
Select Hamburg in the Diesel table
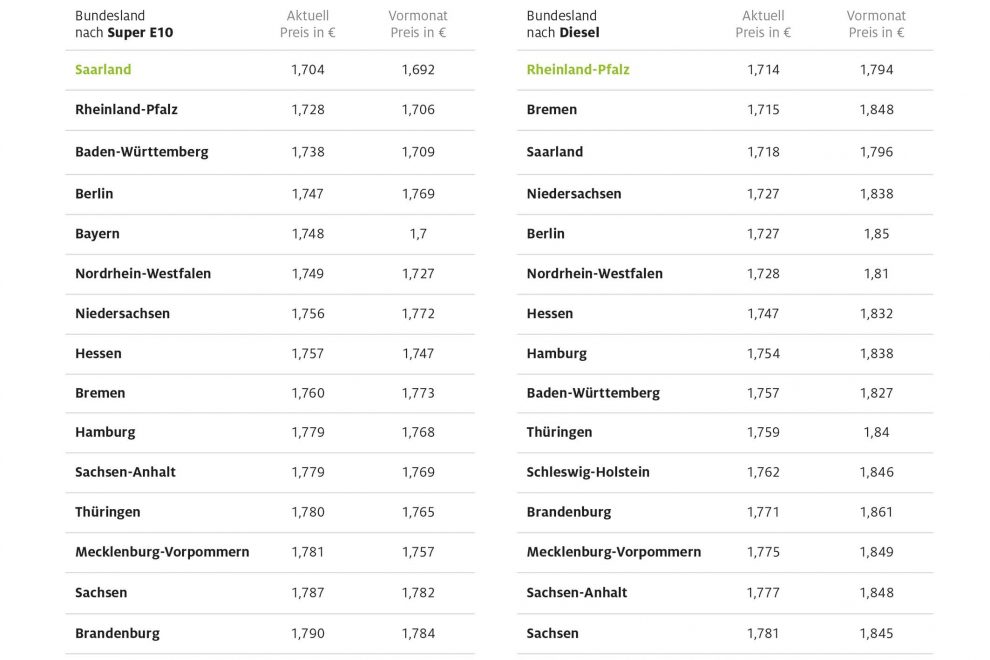pos(557,354)
